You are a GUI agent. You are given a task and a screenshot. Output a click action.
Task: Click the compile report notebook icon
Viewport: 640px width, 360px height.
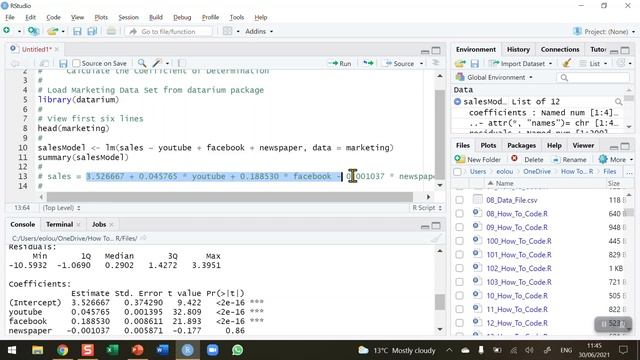click(x=182, y=63)
